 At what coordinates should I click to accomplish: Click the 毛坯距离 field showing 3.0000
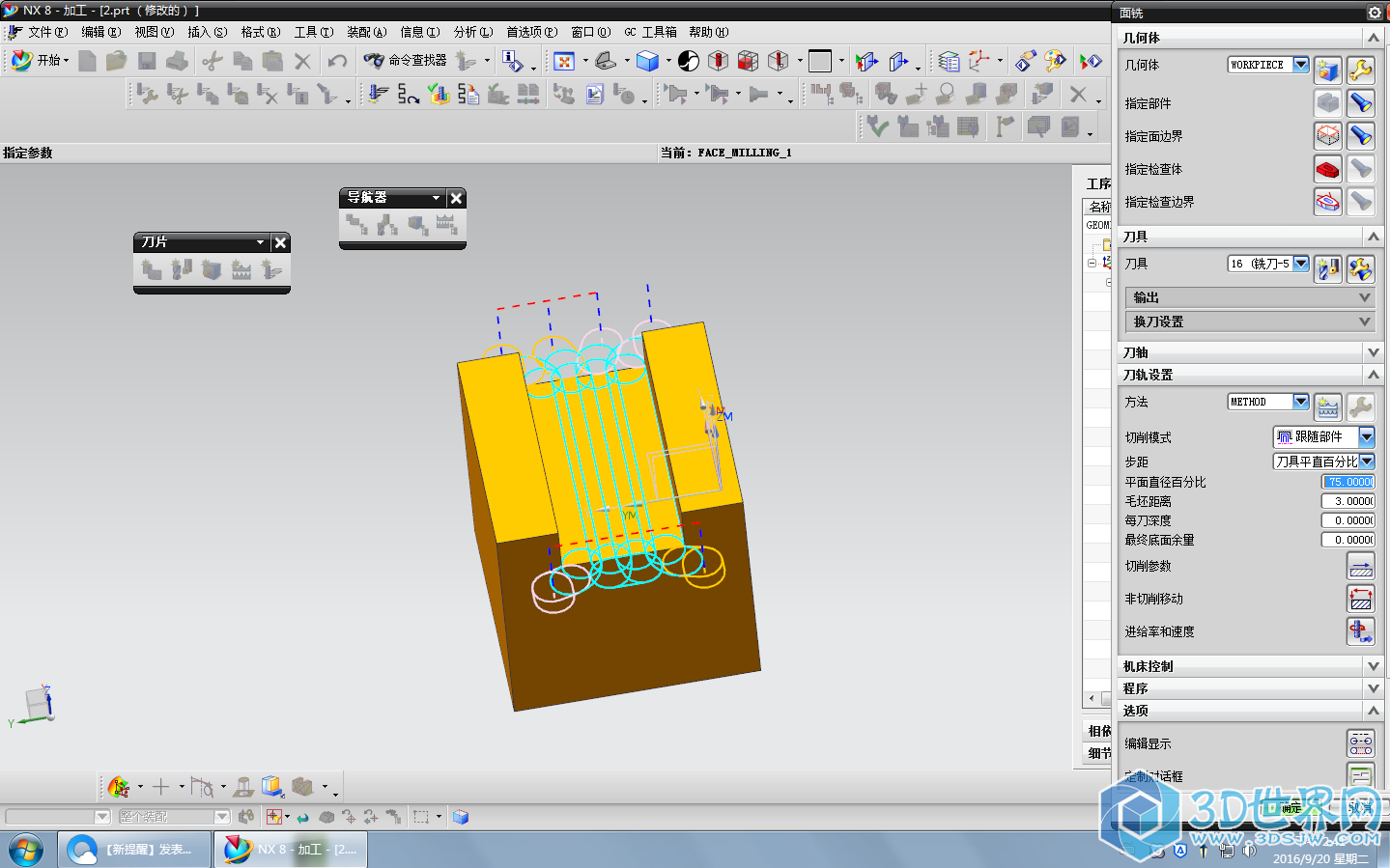1347,501
